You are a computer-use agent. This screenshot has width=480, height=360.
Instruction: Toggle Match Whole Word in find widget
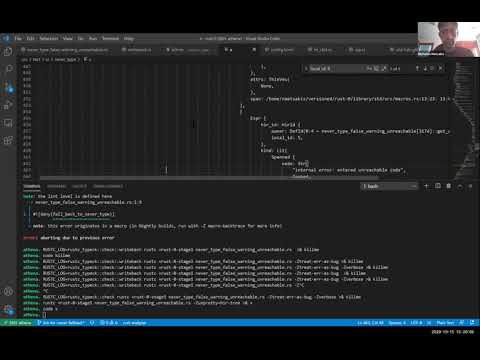[376, 68]
